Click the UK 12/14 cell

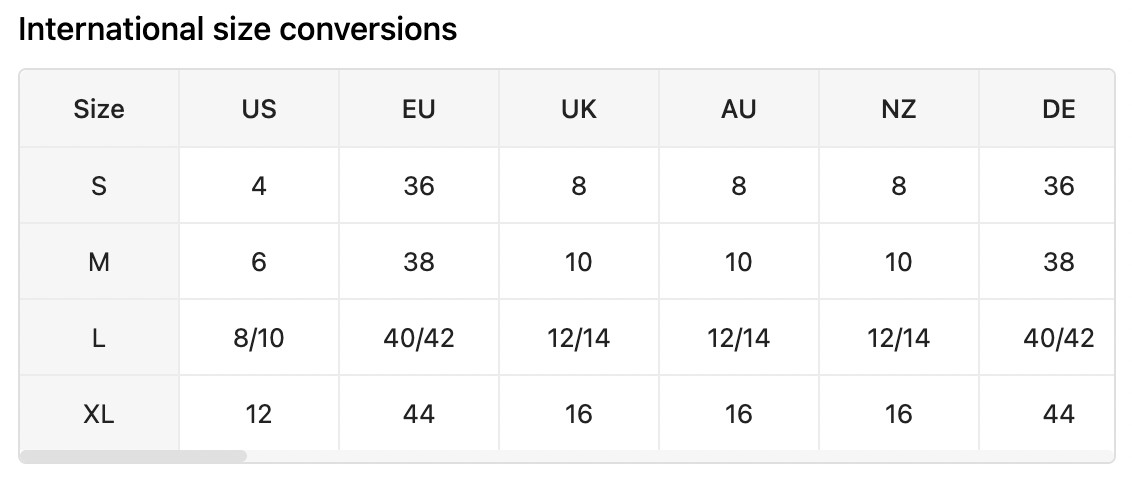pos(579,338)
